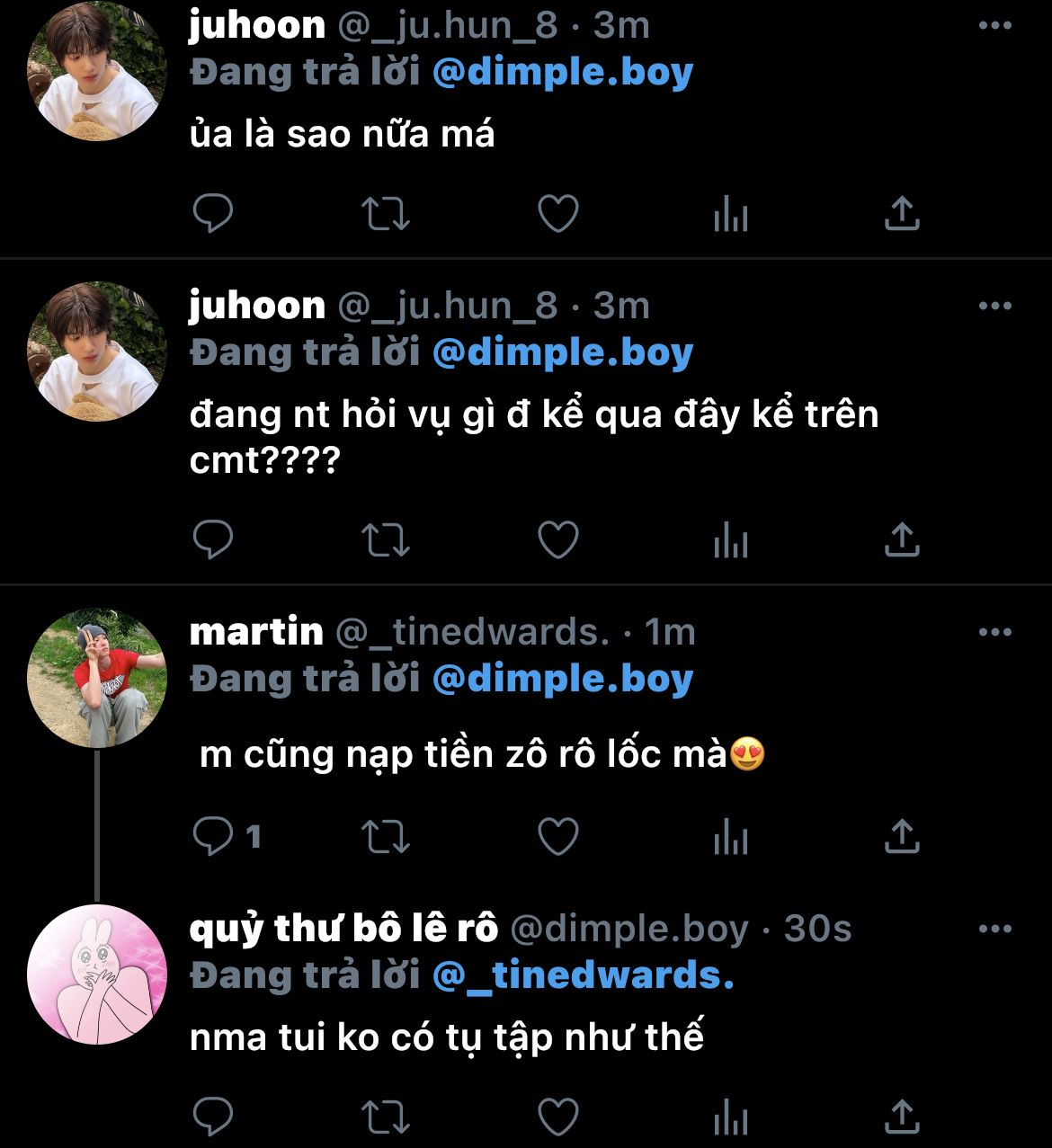Open @dimple.boy mention in juhoon's first reply
Image resolution: width=1052 pixels, height=1148 pixels.
pos(563,73)
